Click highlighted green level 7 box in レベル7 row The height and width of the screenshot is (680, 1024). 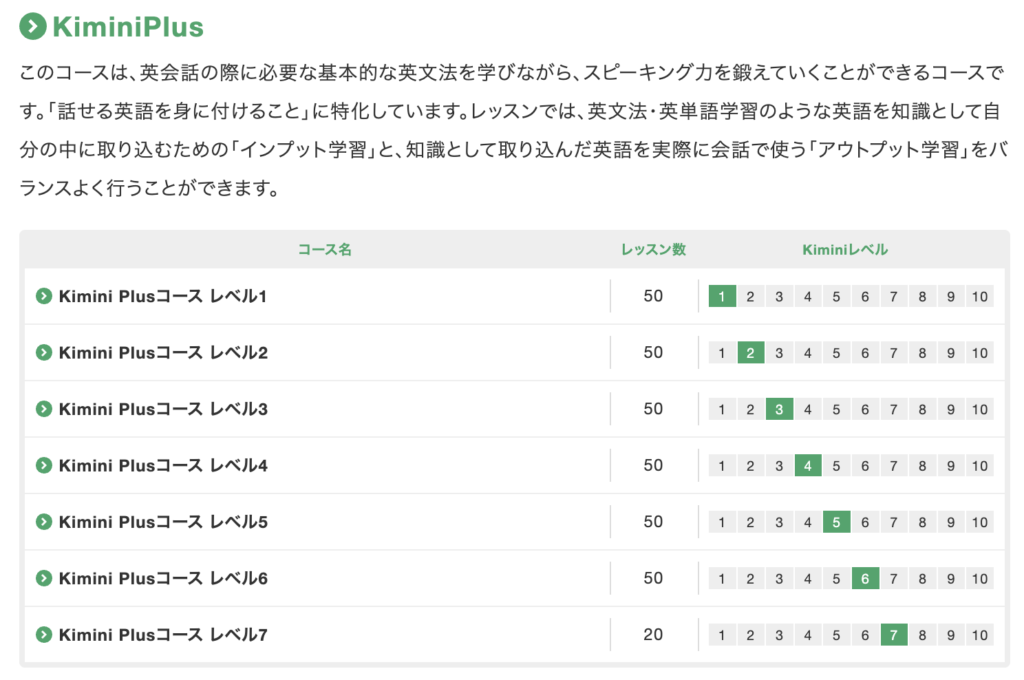tap(894, 635)
